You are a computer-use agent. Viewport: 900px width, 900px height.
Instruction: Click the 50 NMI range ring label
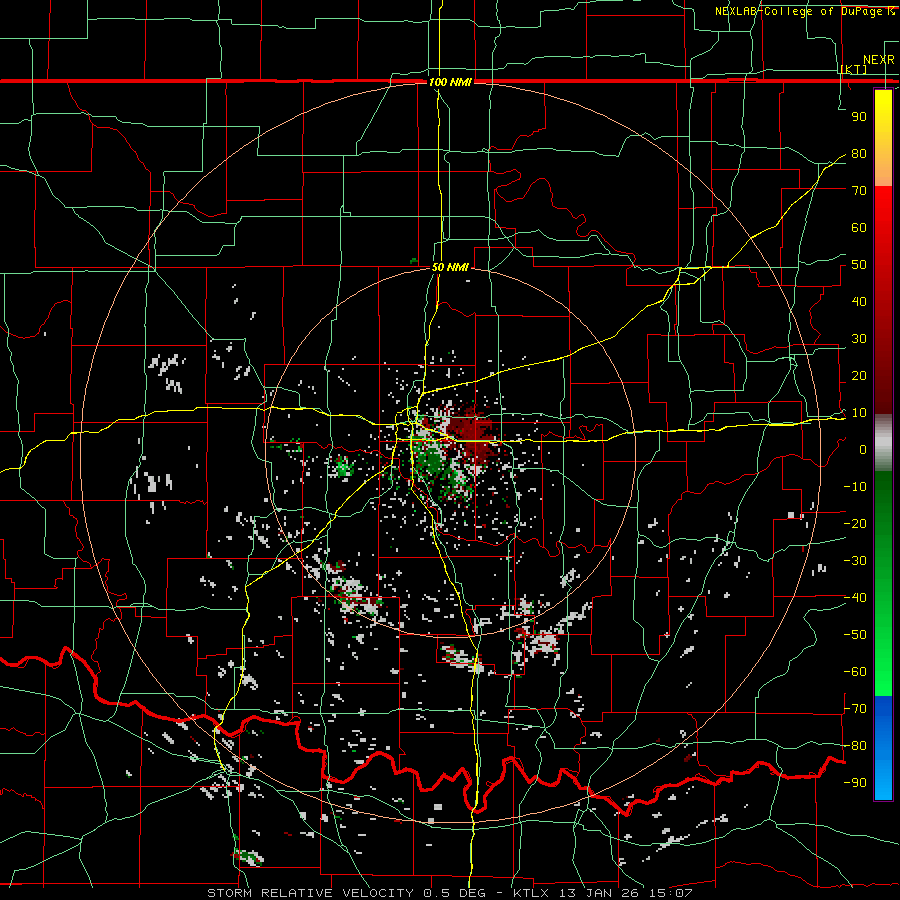point(450,267)
